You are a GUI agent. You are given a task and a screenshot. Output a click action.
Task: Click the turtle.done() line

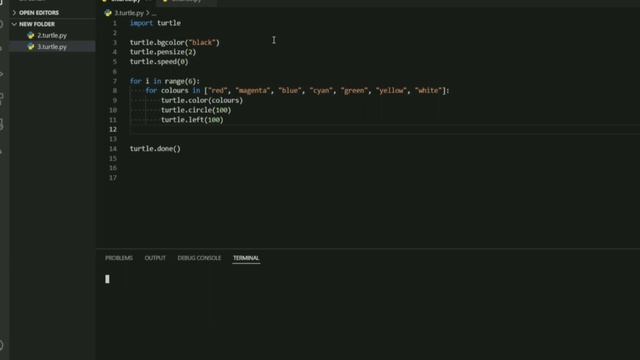tap(155, 149)
